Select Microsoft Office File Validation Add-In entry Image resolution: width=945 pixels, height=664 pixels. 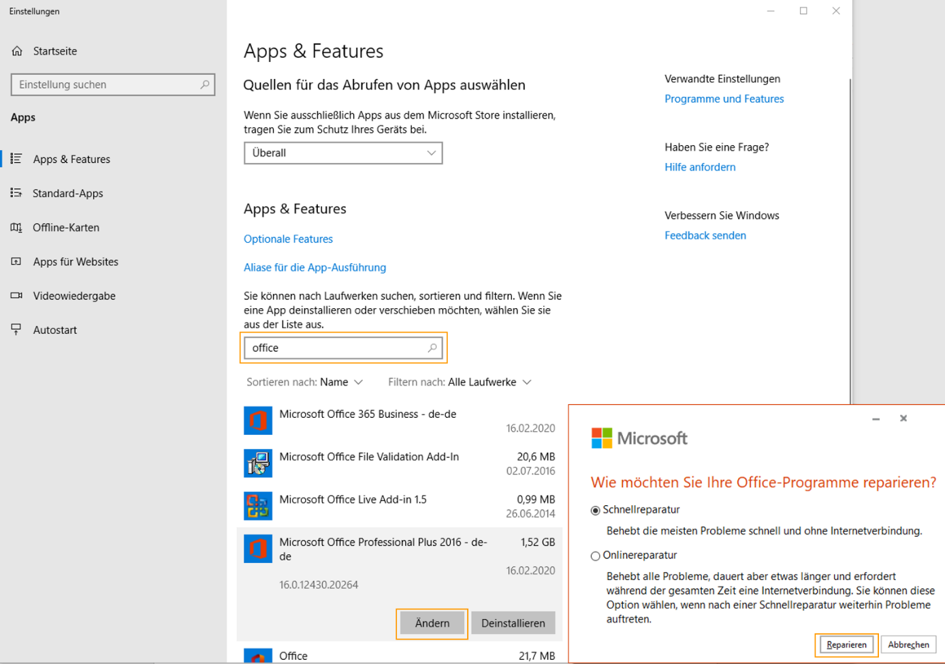pyautogui.click(x=400, y=463)
